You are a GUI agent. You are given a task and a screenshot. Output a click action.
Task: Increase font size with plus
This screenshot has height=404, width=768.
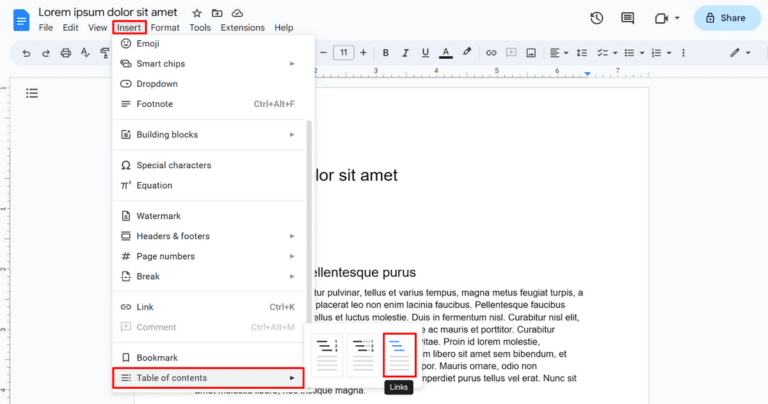point(363,52)
